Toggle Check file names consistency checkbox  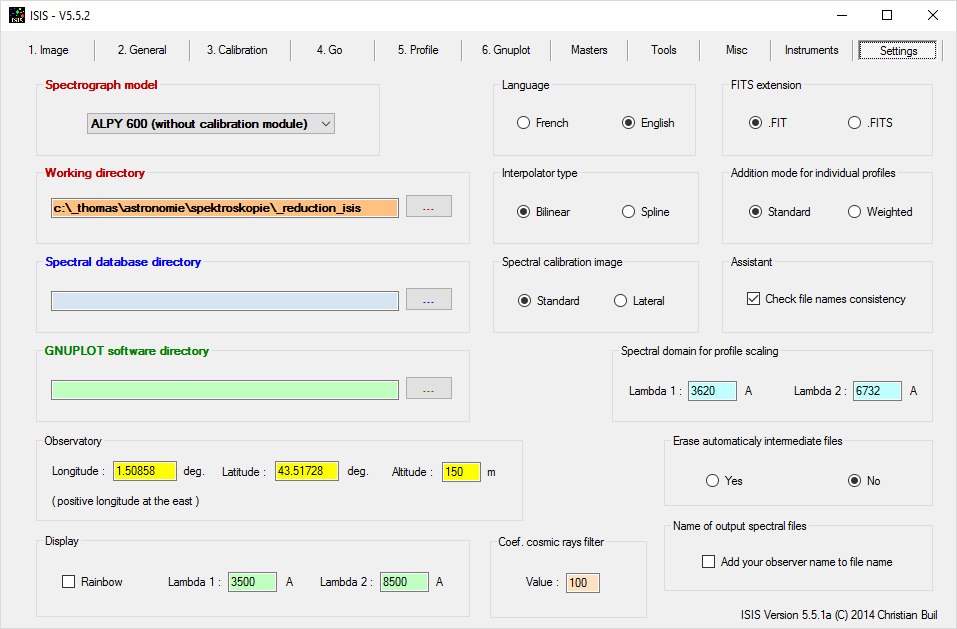pos(754,299)
